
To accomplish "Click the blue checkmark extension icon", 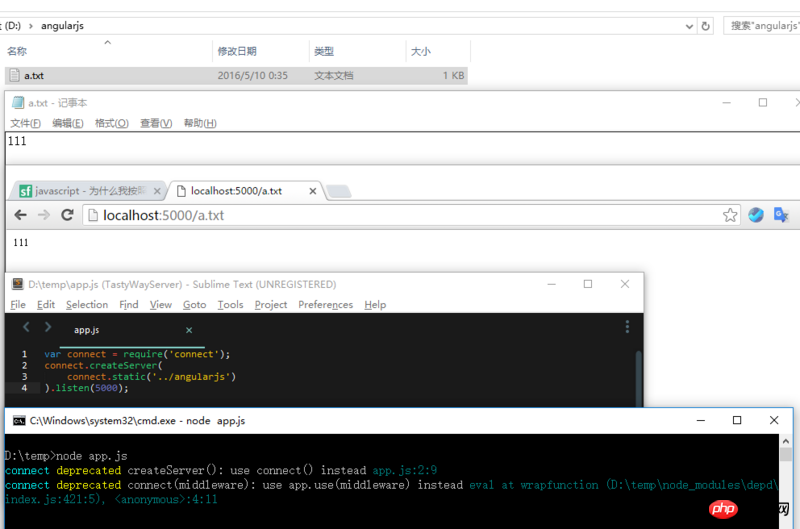I will click(x=756, y=215).
